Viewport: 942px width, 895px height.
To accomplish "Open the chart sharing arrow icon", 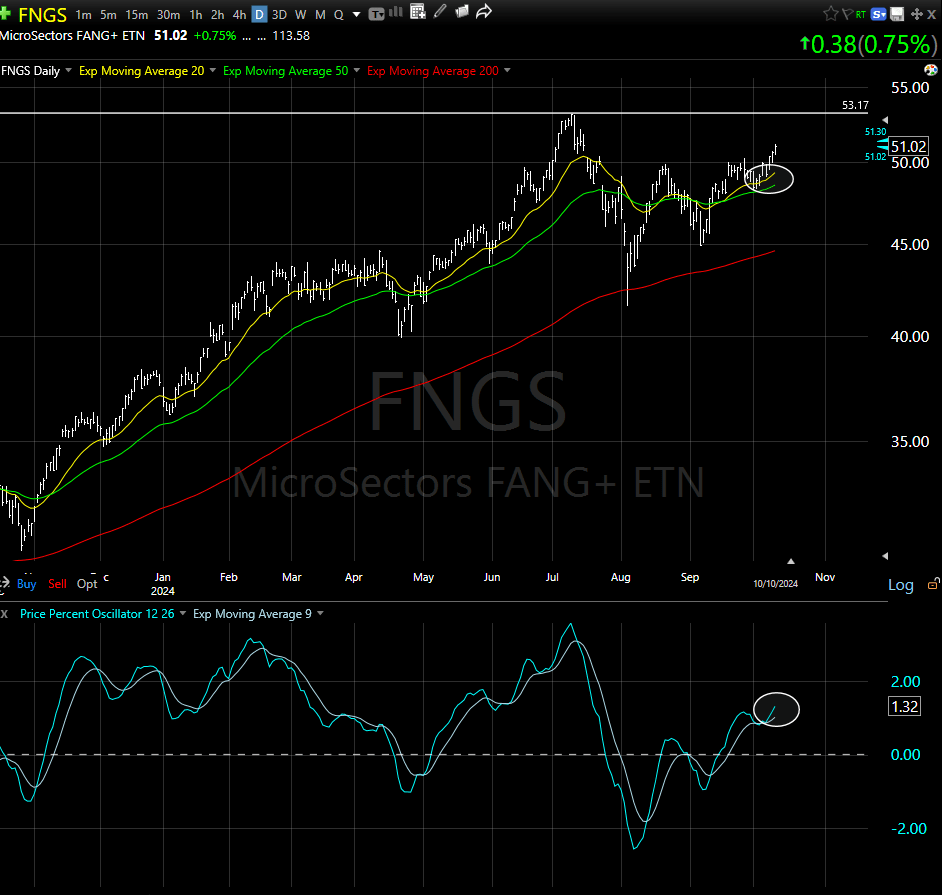I will click(483, 13).
